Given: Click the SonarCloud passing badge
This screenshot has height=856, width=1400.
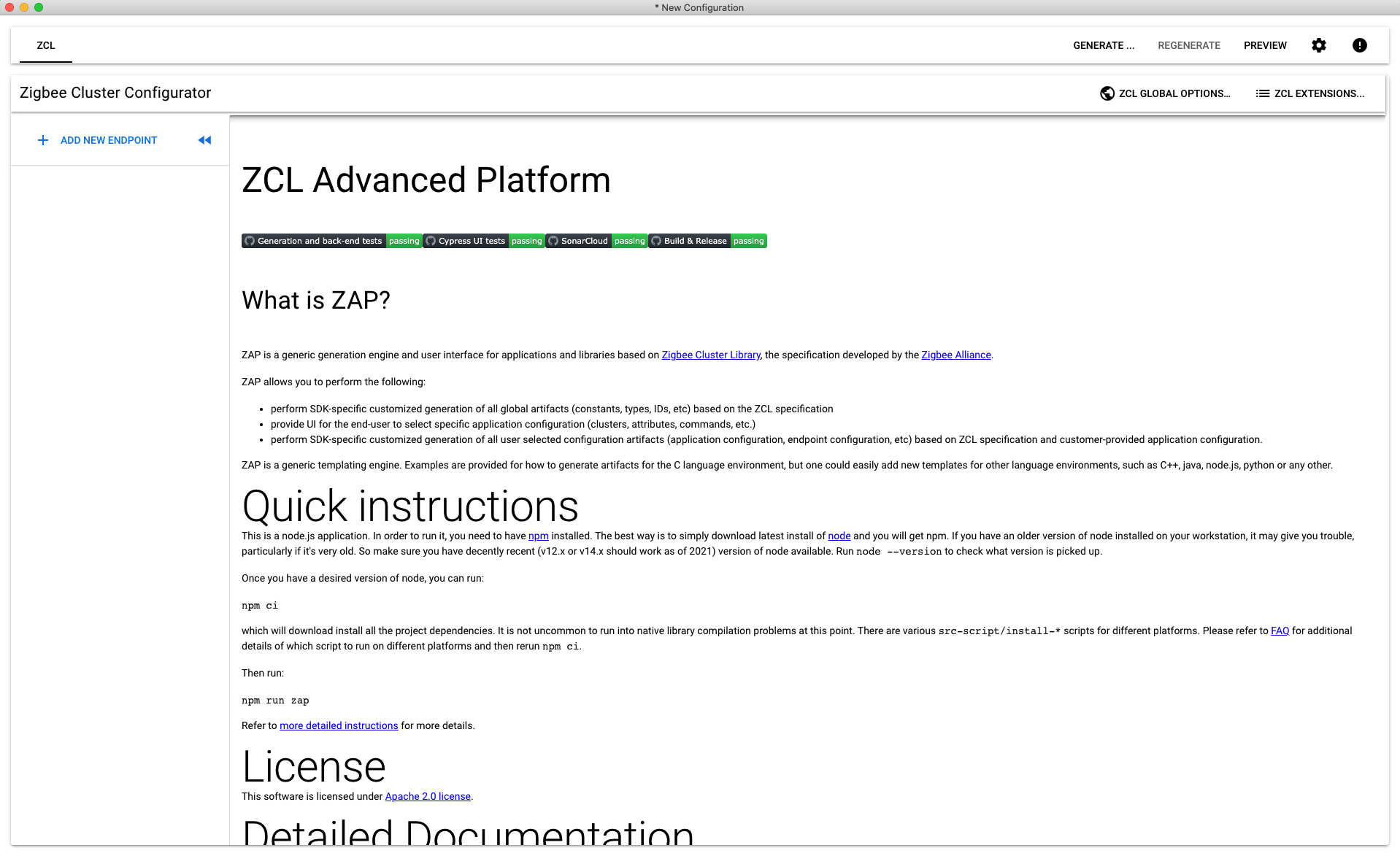Looking at the screenshot, I should (x=596, y=241).
